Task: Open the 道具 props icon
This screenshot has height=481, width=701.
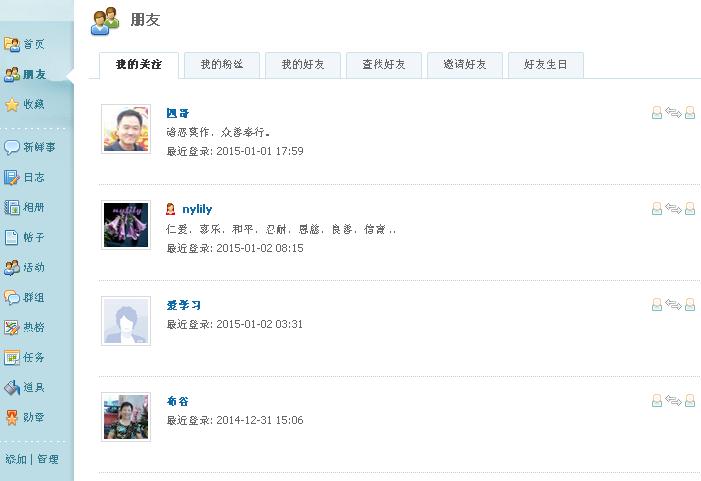Action: pos(12,388)
